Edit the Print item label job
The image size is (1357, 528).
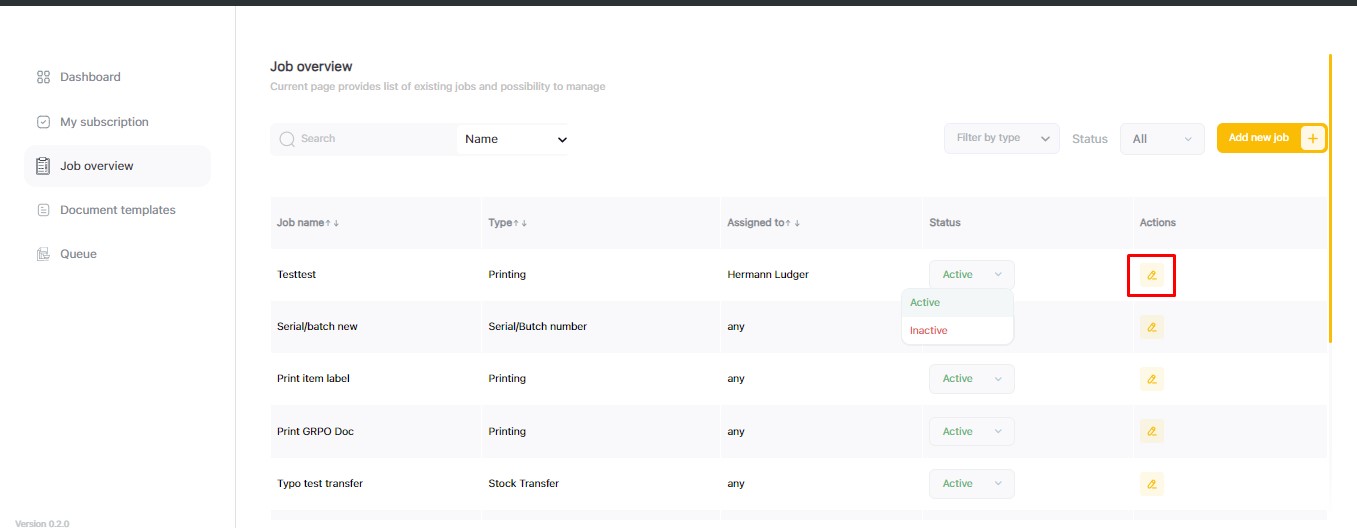click(1151, 379)
